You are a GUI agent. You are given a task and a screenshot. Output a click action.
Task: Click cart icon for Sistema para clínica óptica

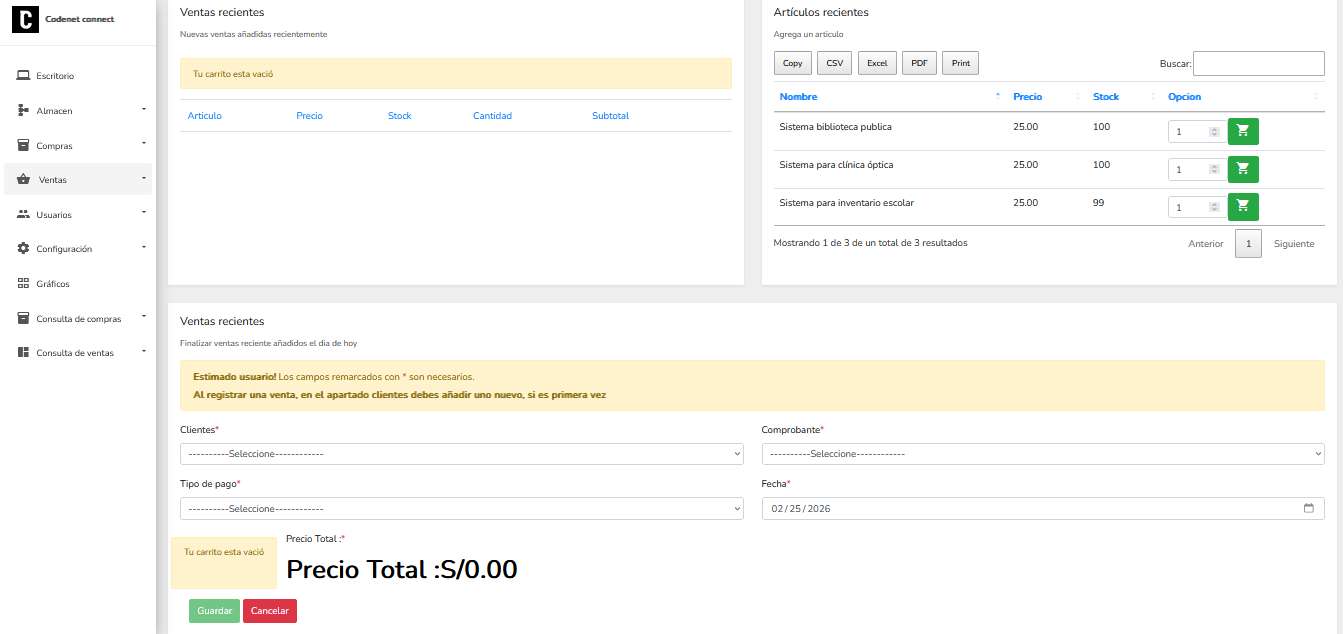tap(1243, 169)
